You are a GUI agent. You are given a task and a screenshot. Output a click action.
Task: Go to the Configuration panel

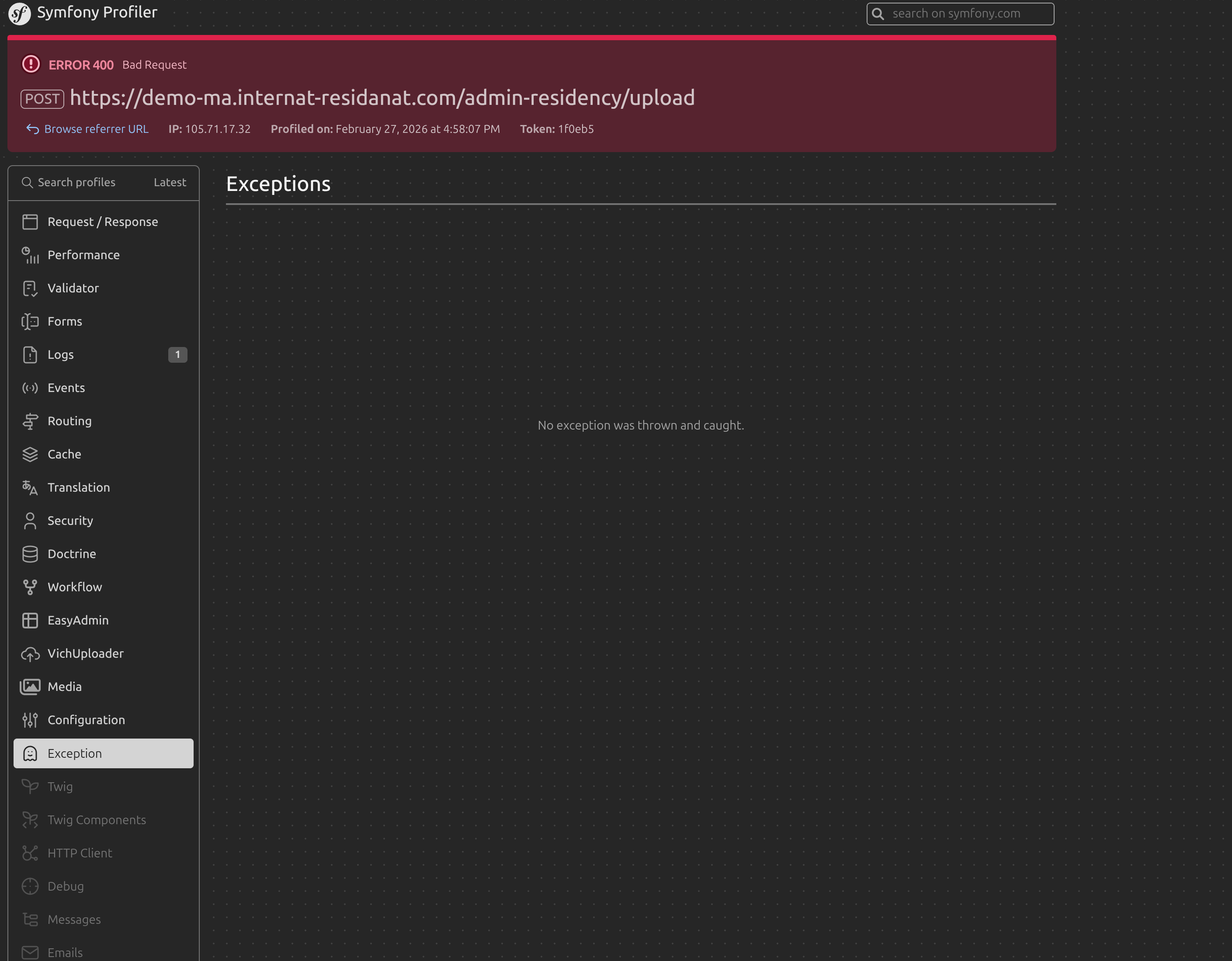[86, 720]
